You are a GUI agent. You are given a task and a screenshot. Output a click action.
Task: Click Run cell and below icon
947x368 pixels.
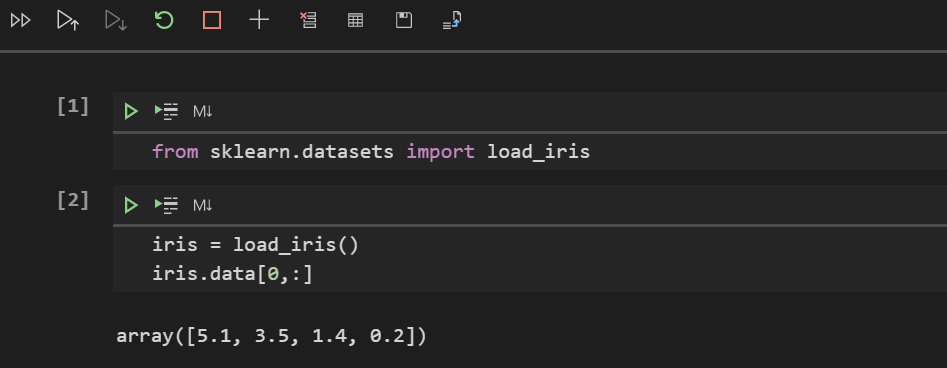pos(115,21)
